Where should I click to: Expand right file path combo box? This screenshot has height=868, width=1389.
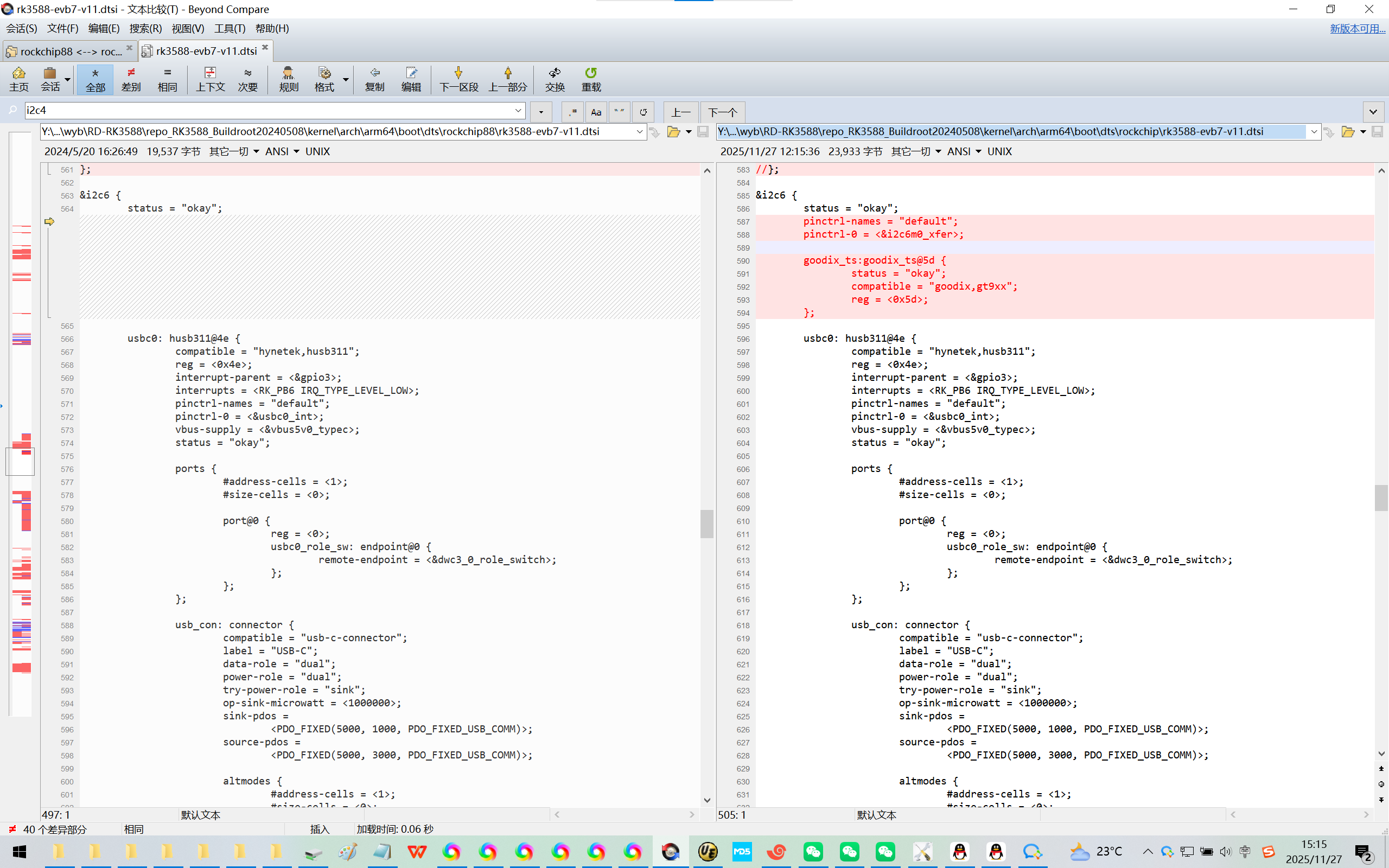(1313, 132)
